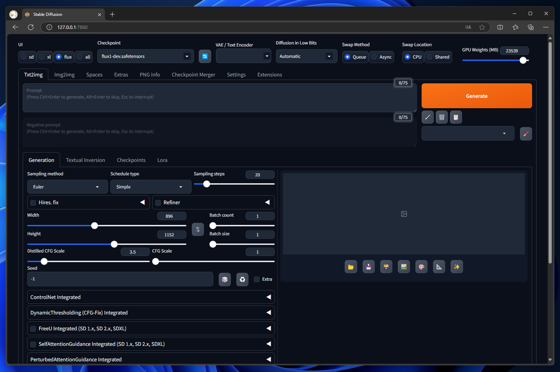Switch to the Textual Inversion tab
The height and width of the screenshot is (372, 560).
click(x=85, y=160)
